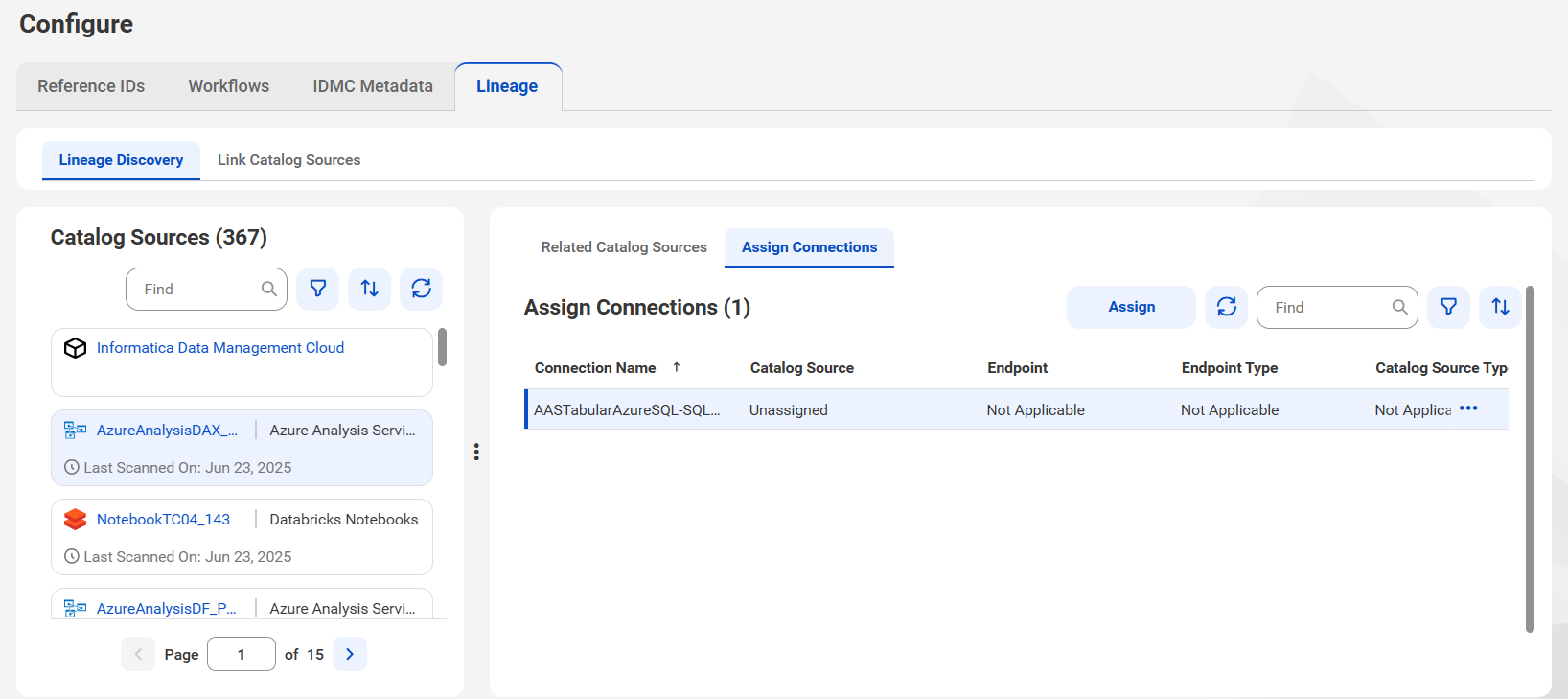Click the AzureAnalysisDAX catalog source icon
This screenshot has width=1568, height=699.
(75, 431)
